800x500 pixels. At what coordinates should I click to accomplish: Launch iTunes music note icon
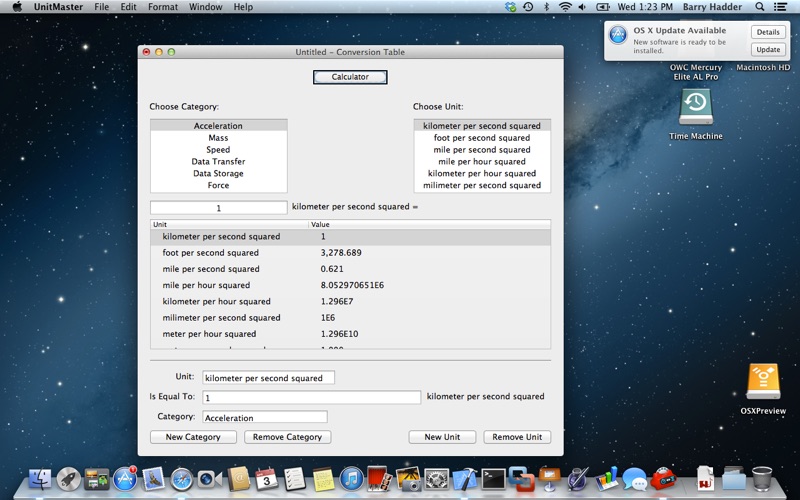pos(351,479)
